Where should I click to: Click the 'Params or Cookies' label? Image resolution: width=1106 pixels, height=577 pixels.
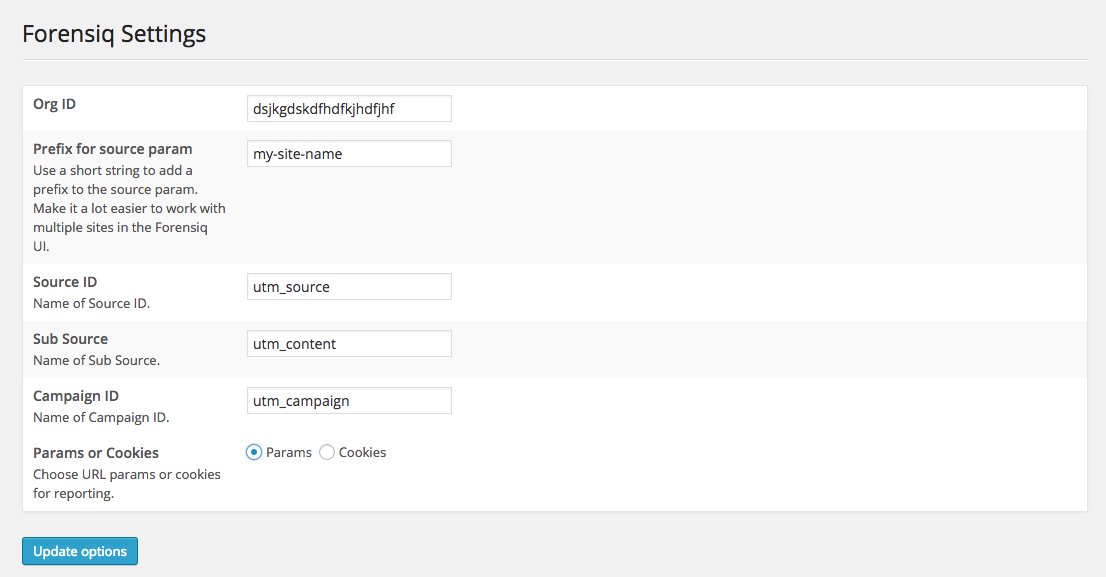(x=96, y=453)
